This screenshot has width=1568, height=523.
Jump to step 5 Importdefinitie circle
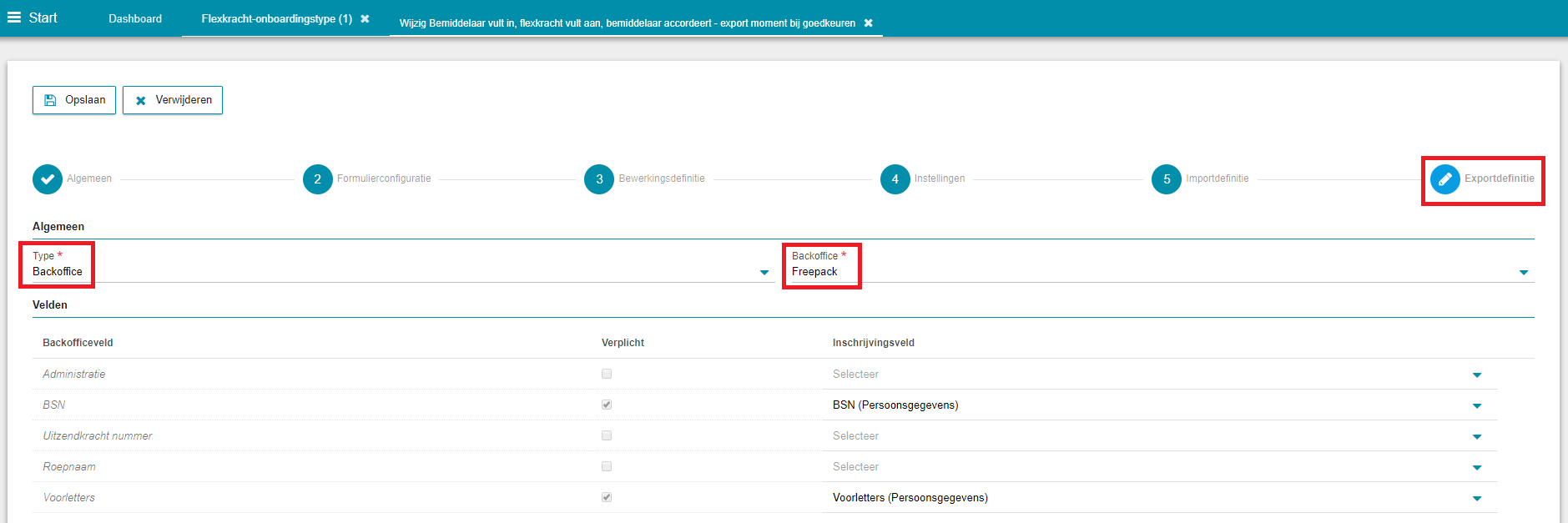coord(1166,179)
